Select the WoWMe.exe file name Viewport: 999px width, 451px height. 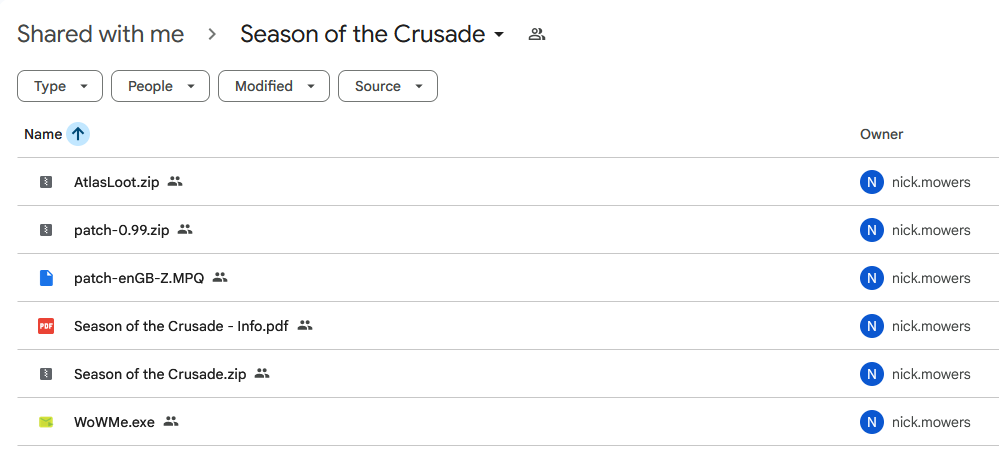[114, 422]
